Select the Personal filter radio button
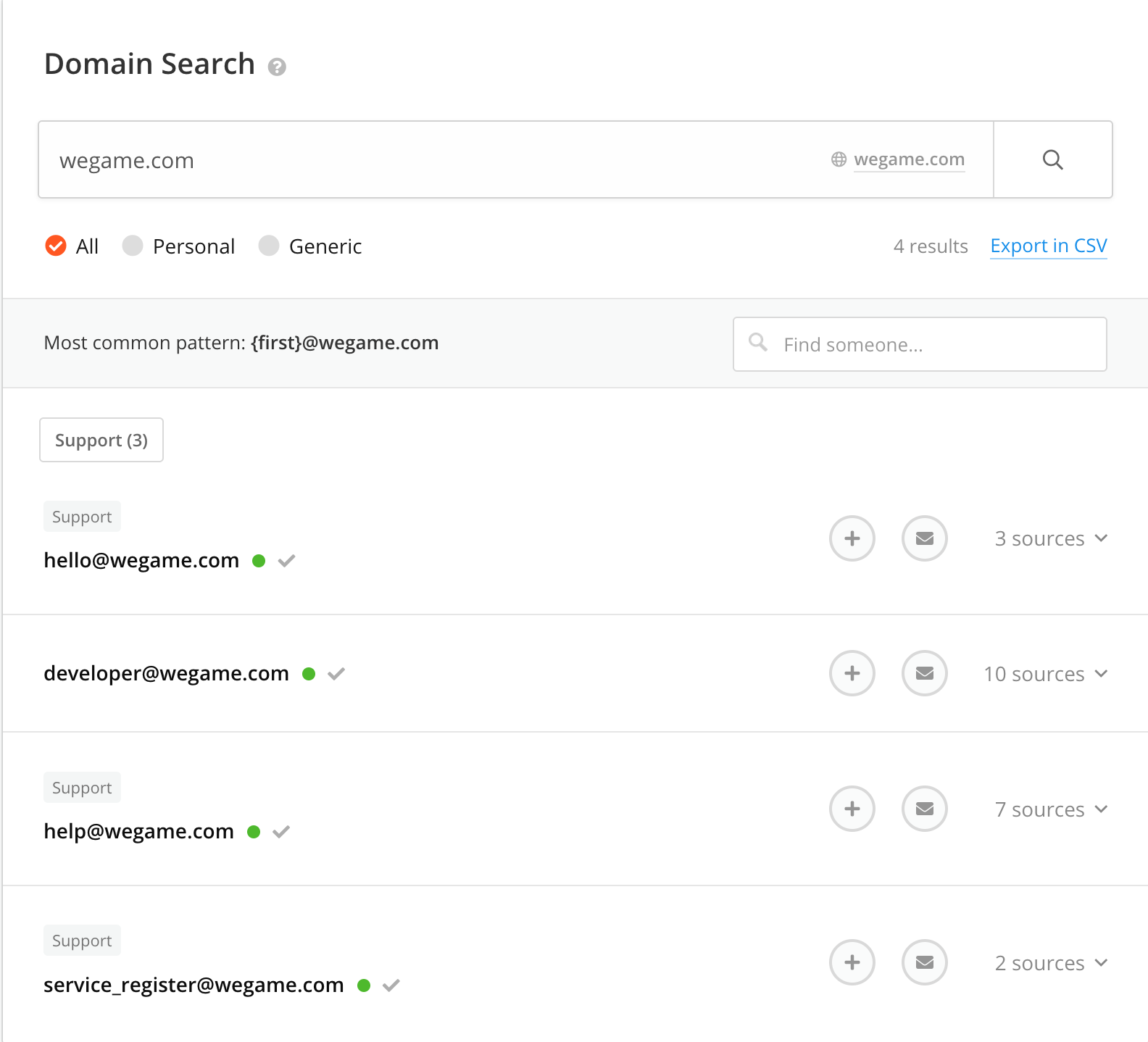 click(x=133, y=246)
